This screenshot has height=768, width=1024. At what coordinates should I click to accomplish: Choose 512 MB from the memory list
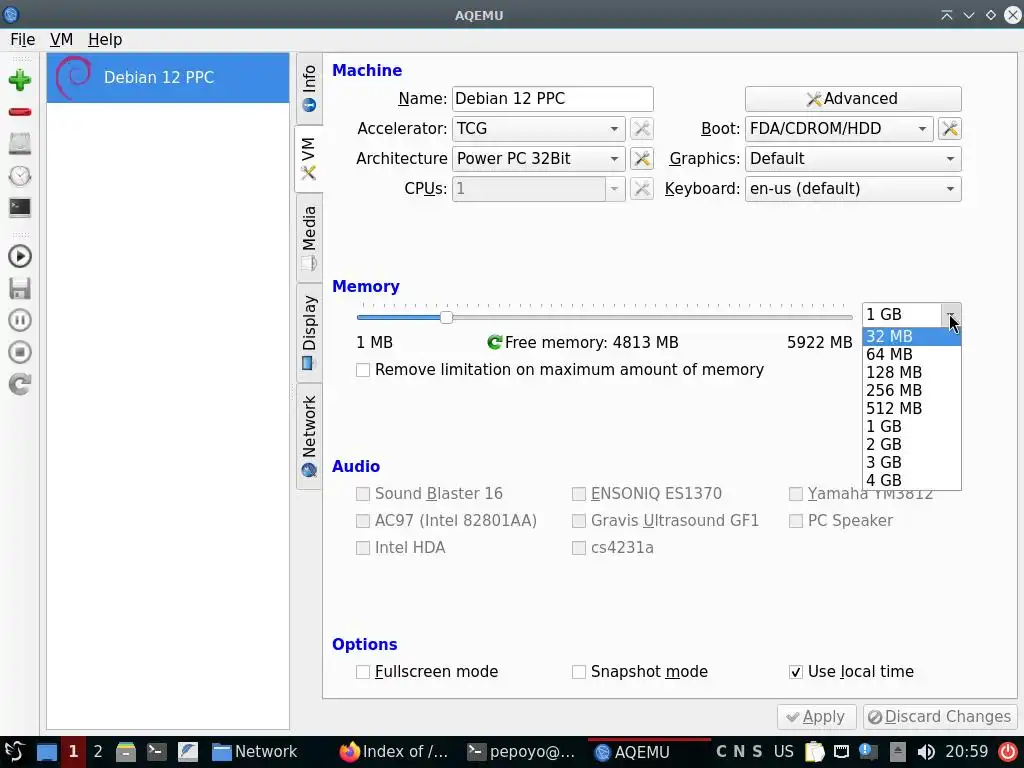[912, 408]
